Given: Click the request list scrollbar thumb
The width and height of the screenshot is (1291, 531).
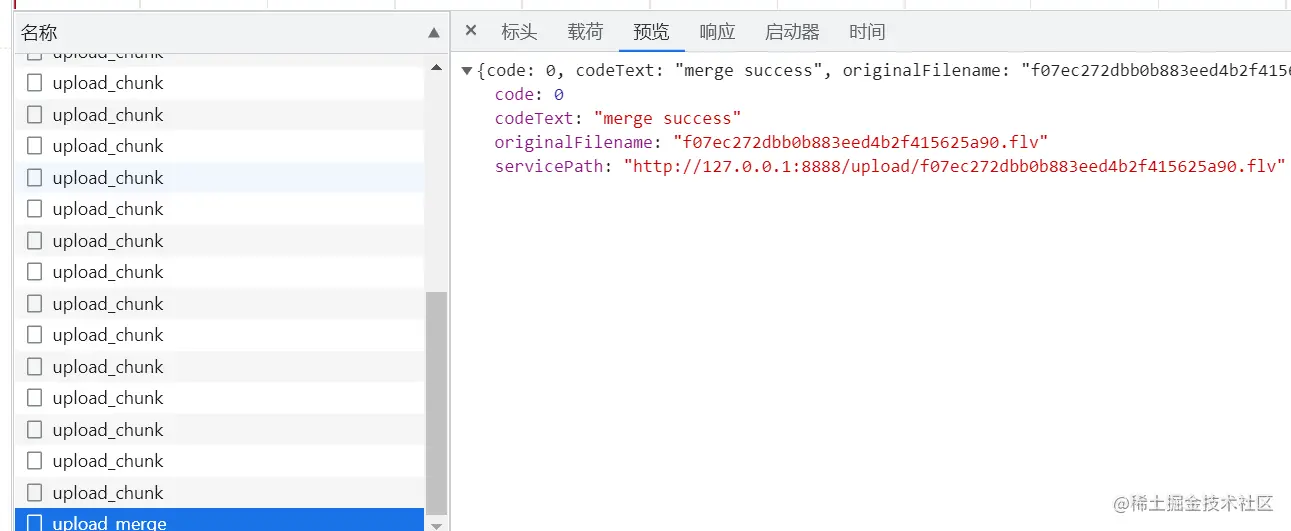Looking at the screenshot, I should point(436,403).
